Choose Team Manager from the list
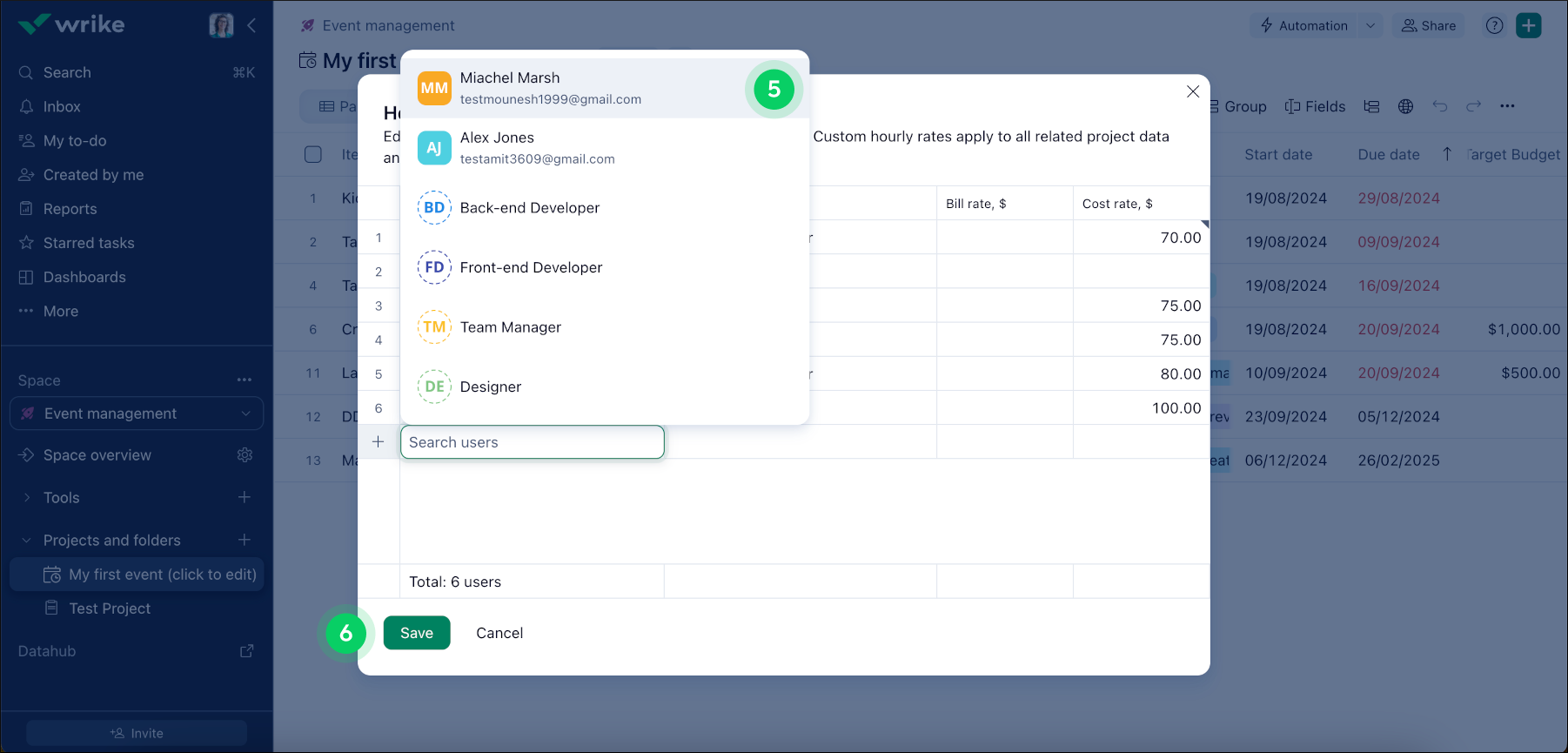The width and height of the screenshot is (1568, 753). point(605,327)
